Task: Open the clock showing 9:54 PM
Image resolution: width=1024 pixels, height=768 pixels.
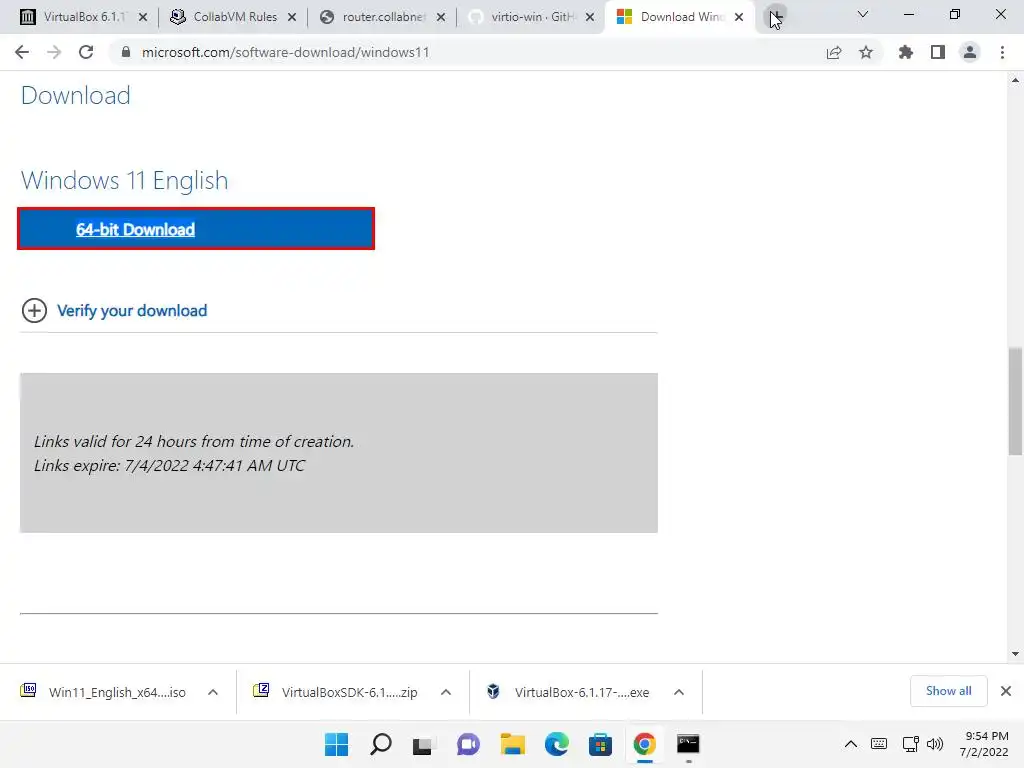Action: coord(984,744)
